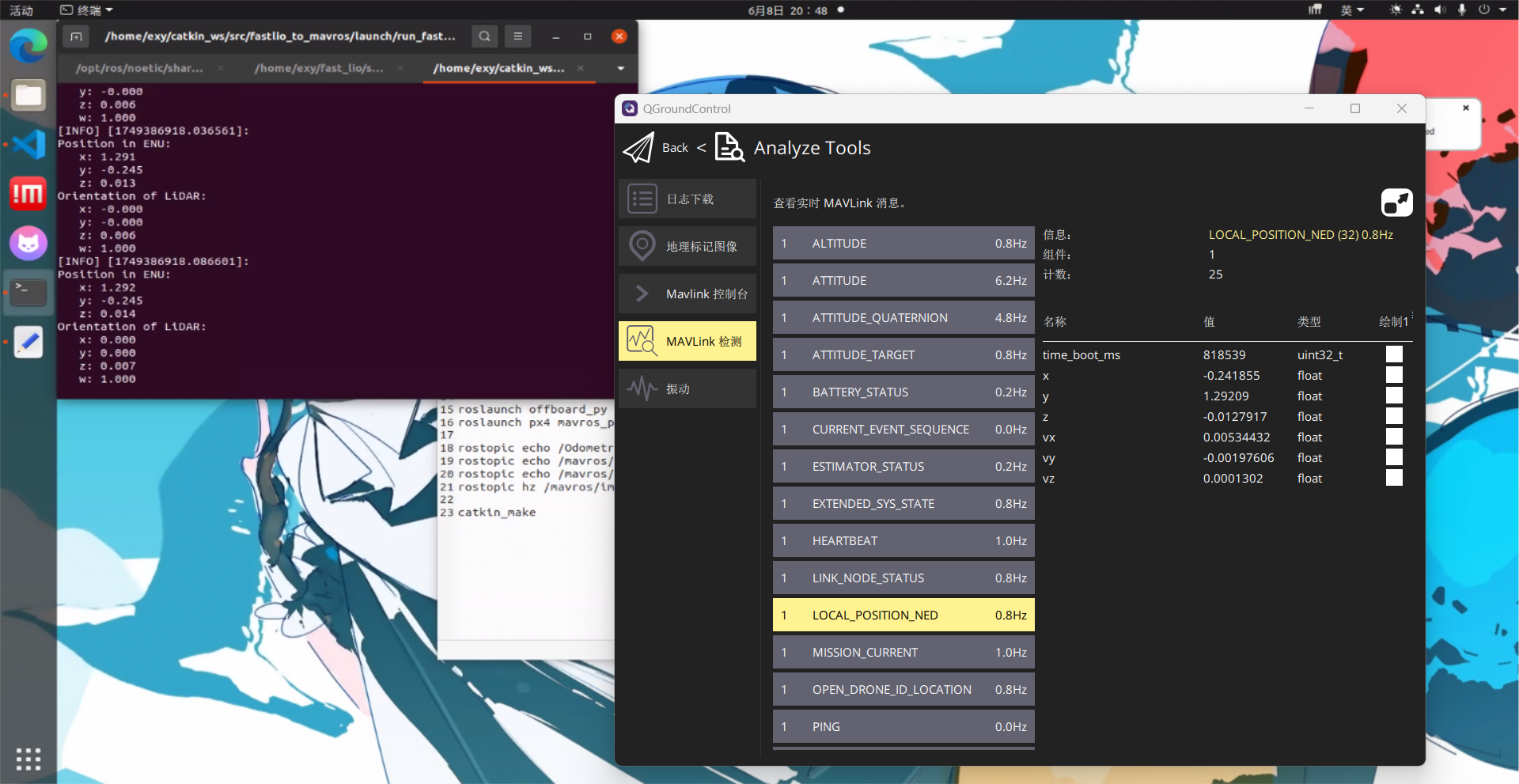Toggle the plot checkbox for time_boot_ms
1519x784 pixels.
(x=1394, y=354)
